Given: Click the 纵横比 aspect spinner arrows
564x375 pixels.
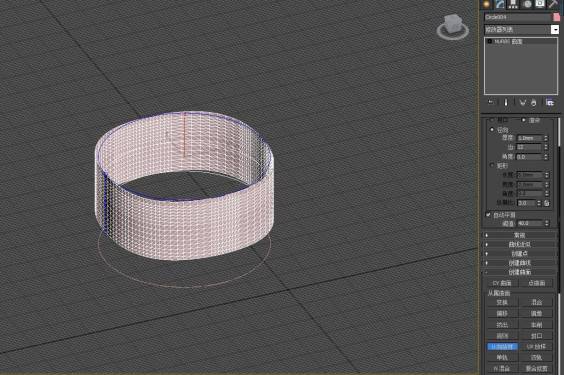Looking at the screenshot, I should pos(539,203).
